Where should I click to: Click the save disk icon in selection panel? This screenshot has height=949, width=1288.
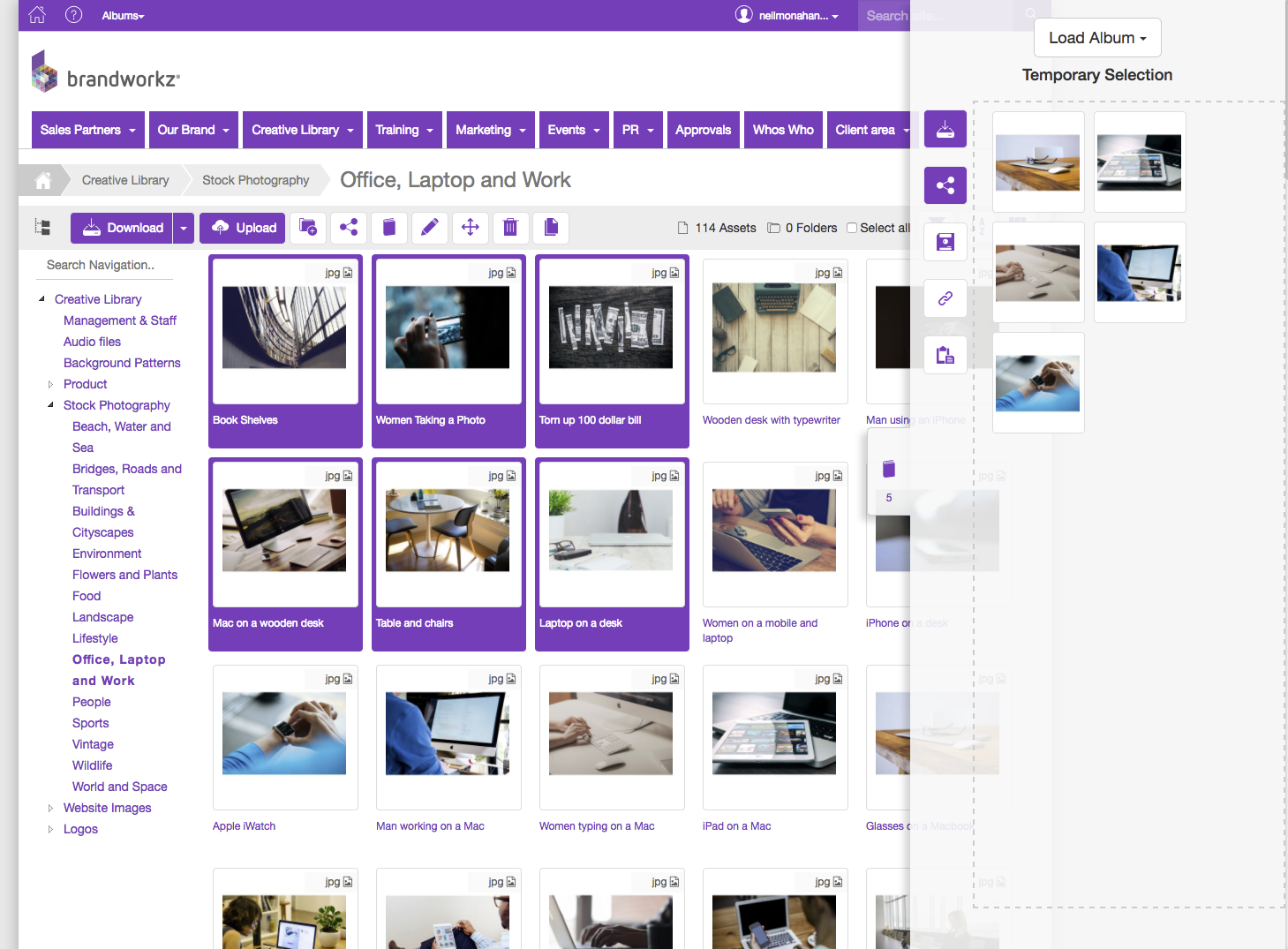tap(945, 242)
